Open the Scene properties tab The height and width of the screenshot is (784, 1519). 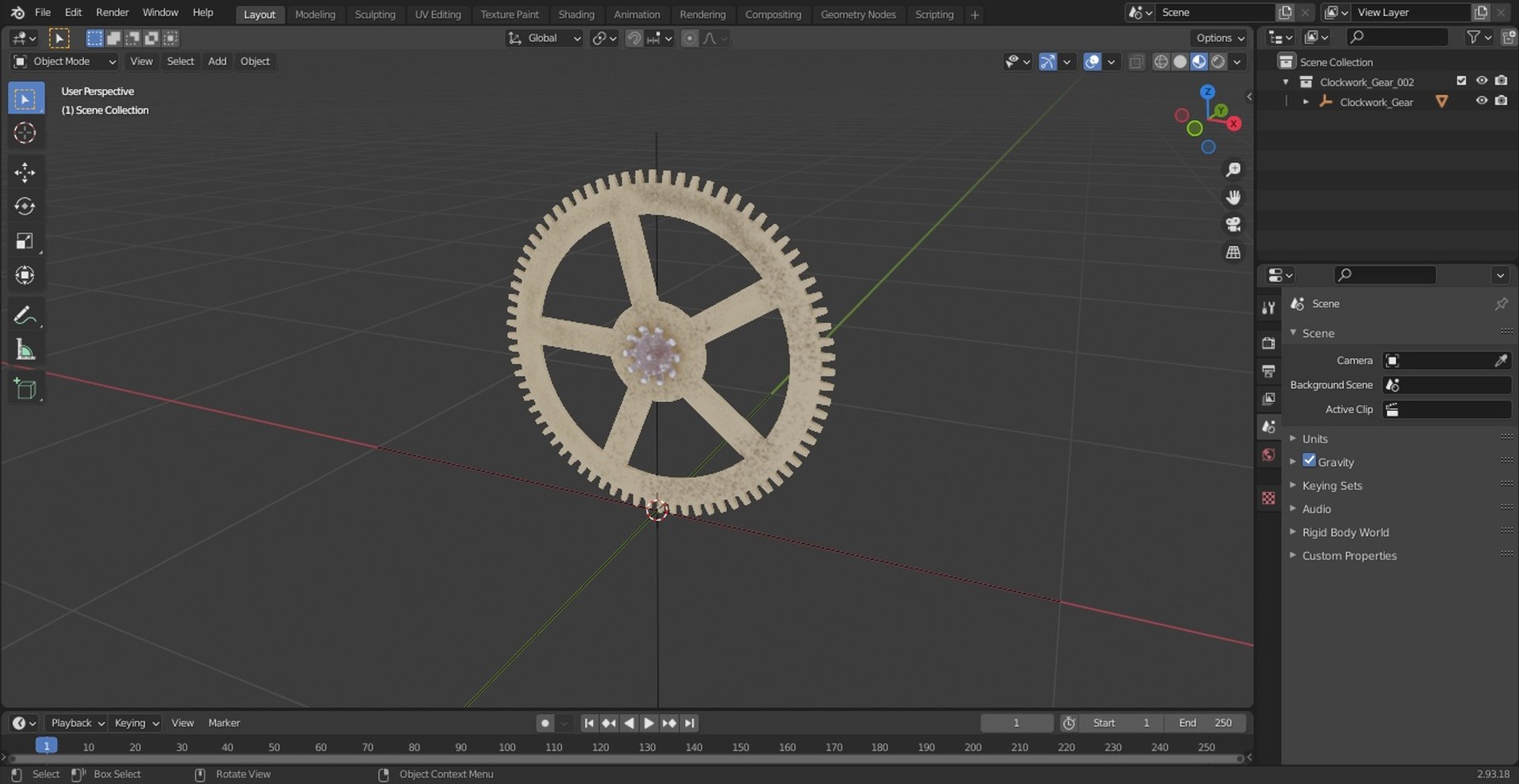tap(1269, 426)
